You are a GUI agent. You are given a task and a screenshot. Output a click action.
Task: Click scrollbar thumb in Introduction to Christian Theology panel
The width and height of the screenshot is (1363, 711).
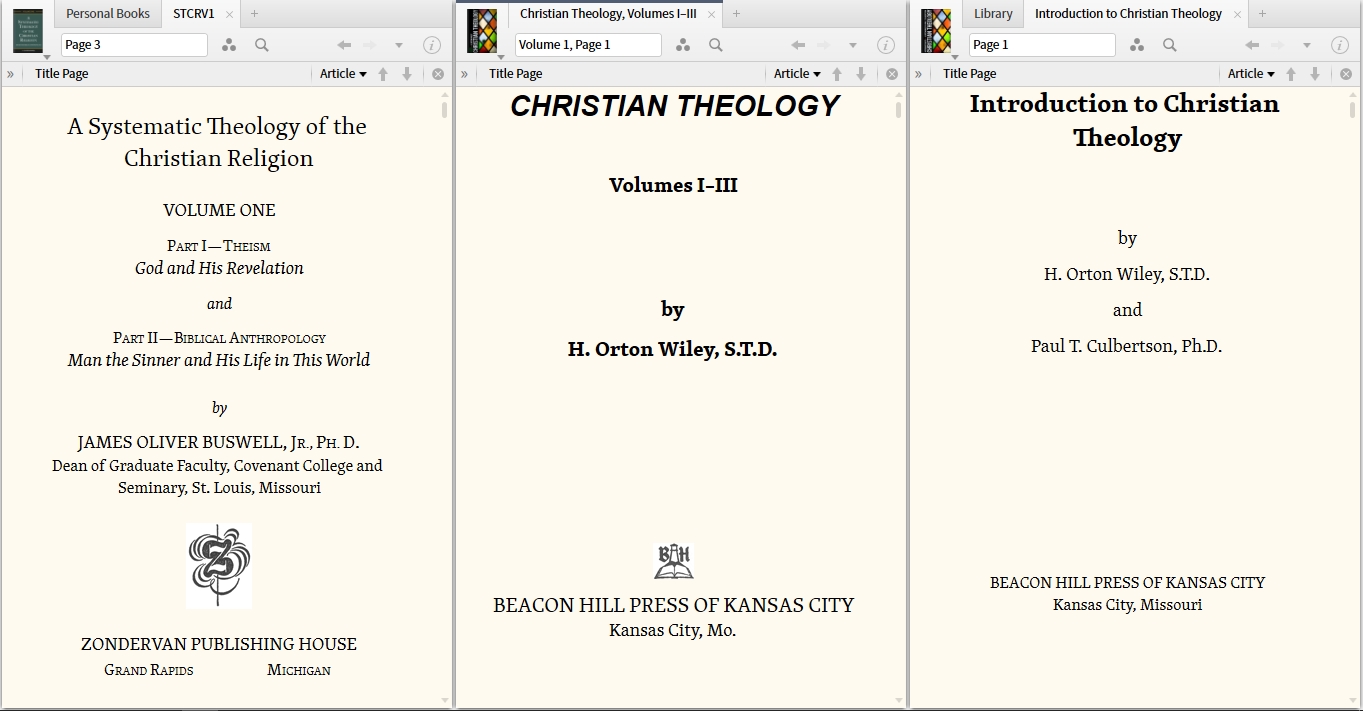1352,109
